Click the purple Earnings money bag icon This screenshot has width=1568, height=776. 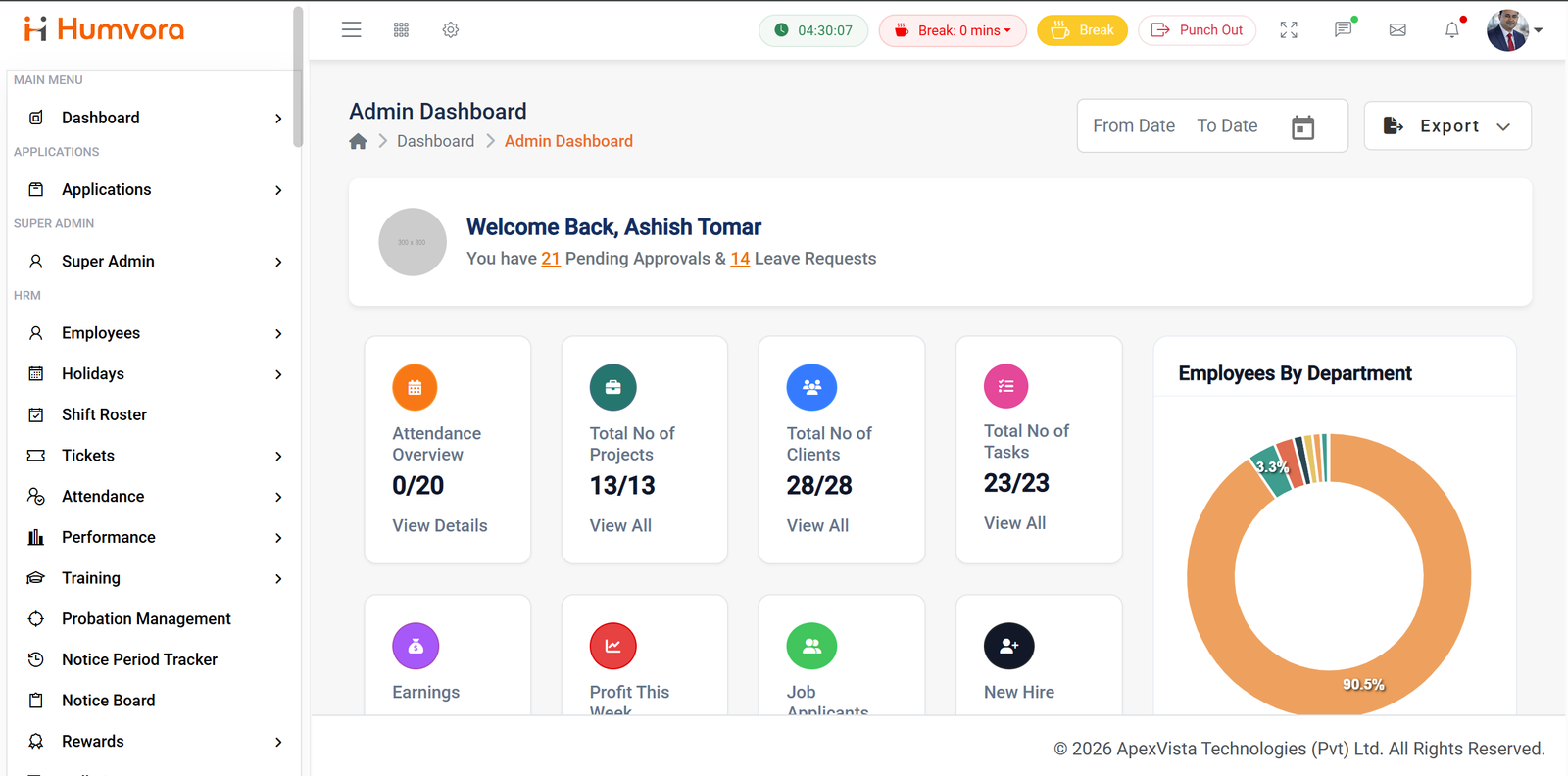coord(416,647)
